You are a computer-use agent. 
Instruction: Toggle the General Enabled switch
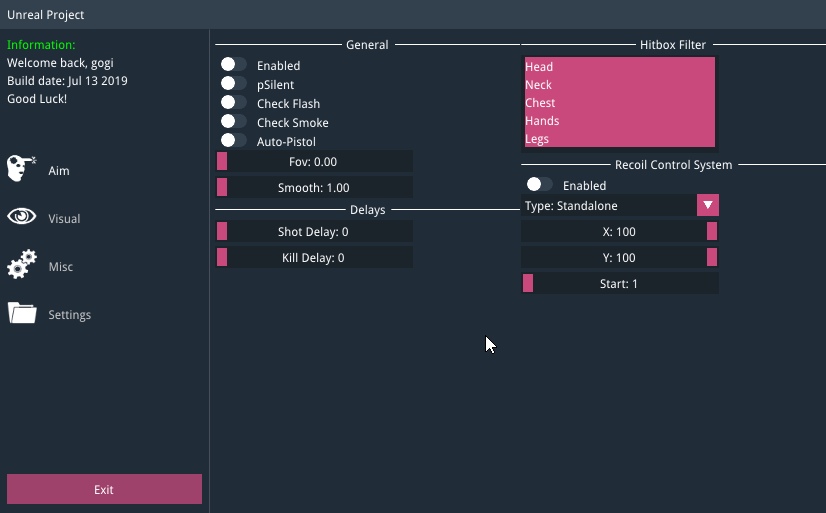pyautogui.click(x=233, y=65)
